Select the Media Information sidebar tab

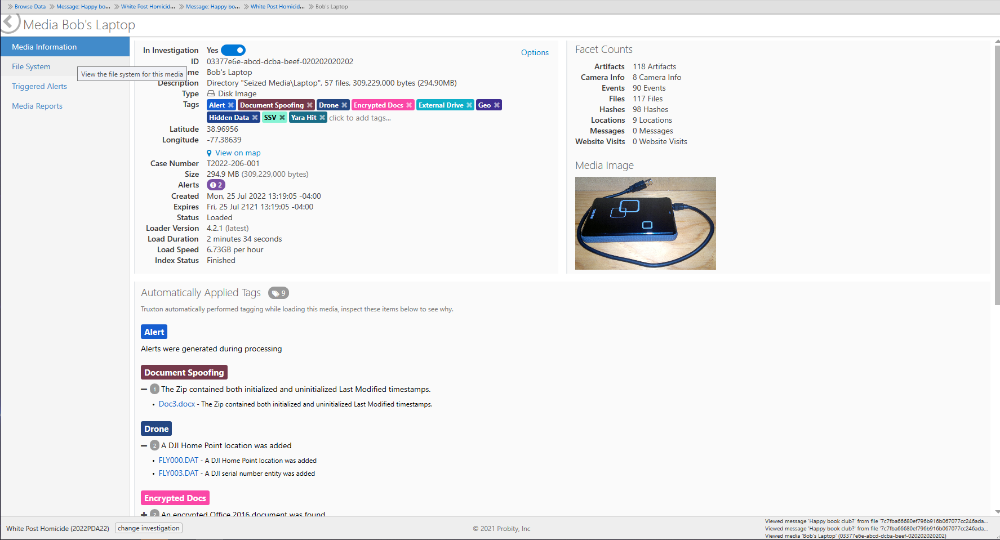pyautogui.click(x=65, y=47)
